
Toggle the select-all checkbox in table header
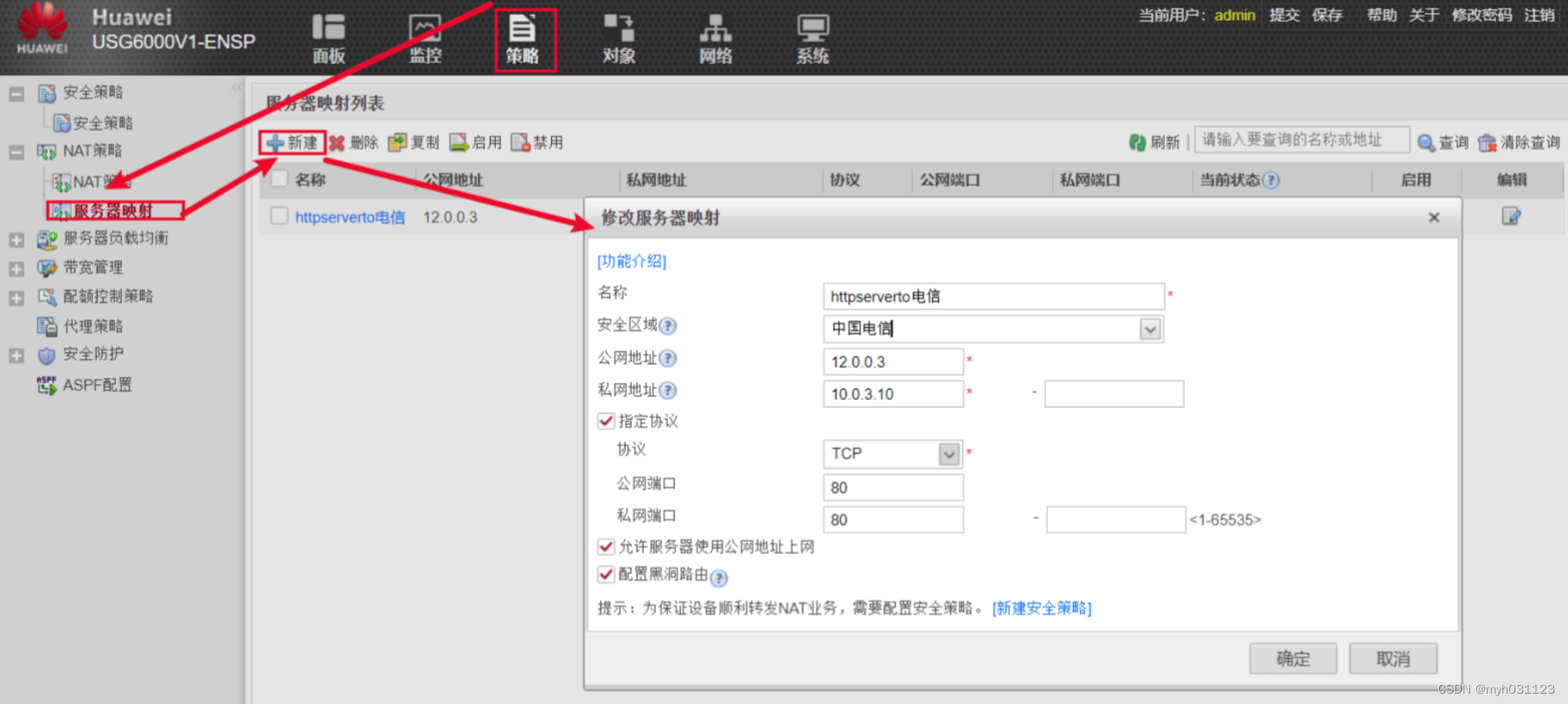pos(280,178)
